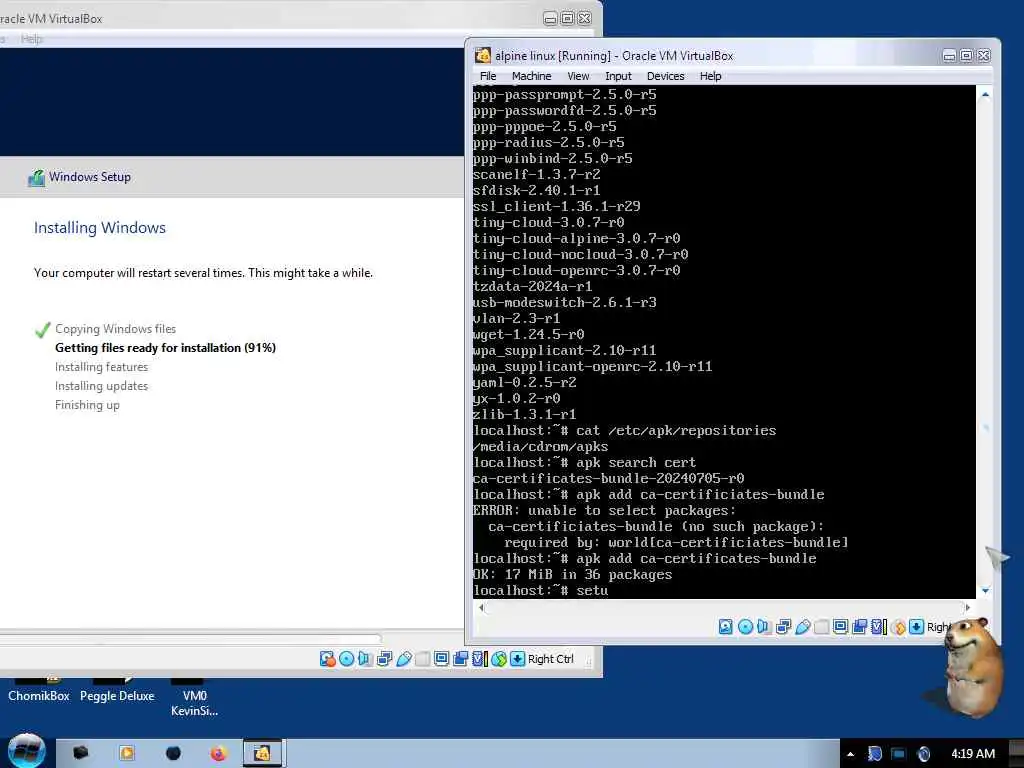Viewport: 1024px width, 768px height.
Task: Click hard disk activity icon in alpine VM status bar
Action: point(726,627)
